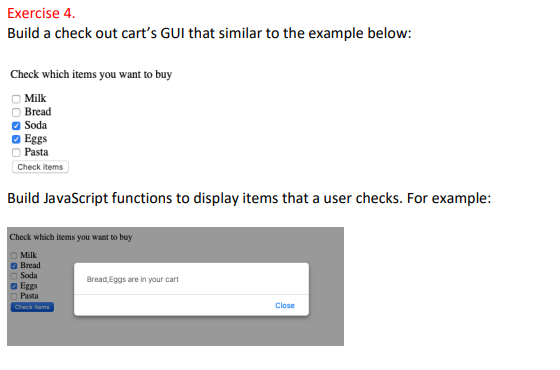Screen dimensions: 560x370
Task: Check the Milk checkbox in top list
Action: point(16,99)
